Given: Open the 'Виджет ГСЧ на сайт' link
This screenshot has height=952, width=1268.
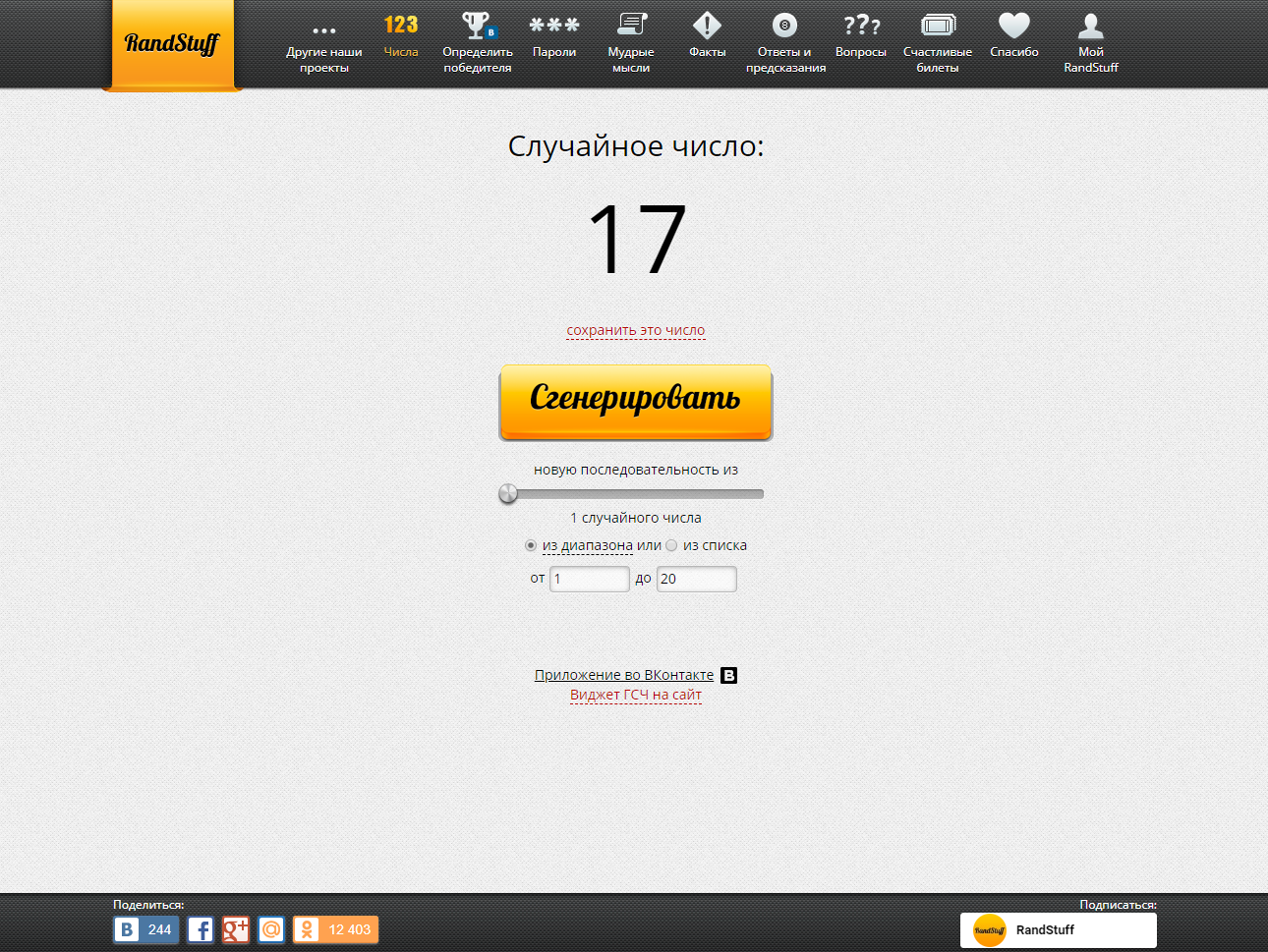Looking at the screenshot, I should 635,695.
